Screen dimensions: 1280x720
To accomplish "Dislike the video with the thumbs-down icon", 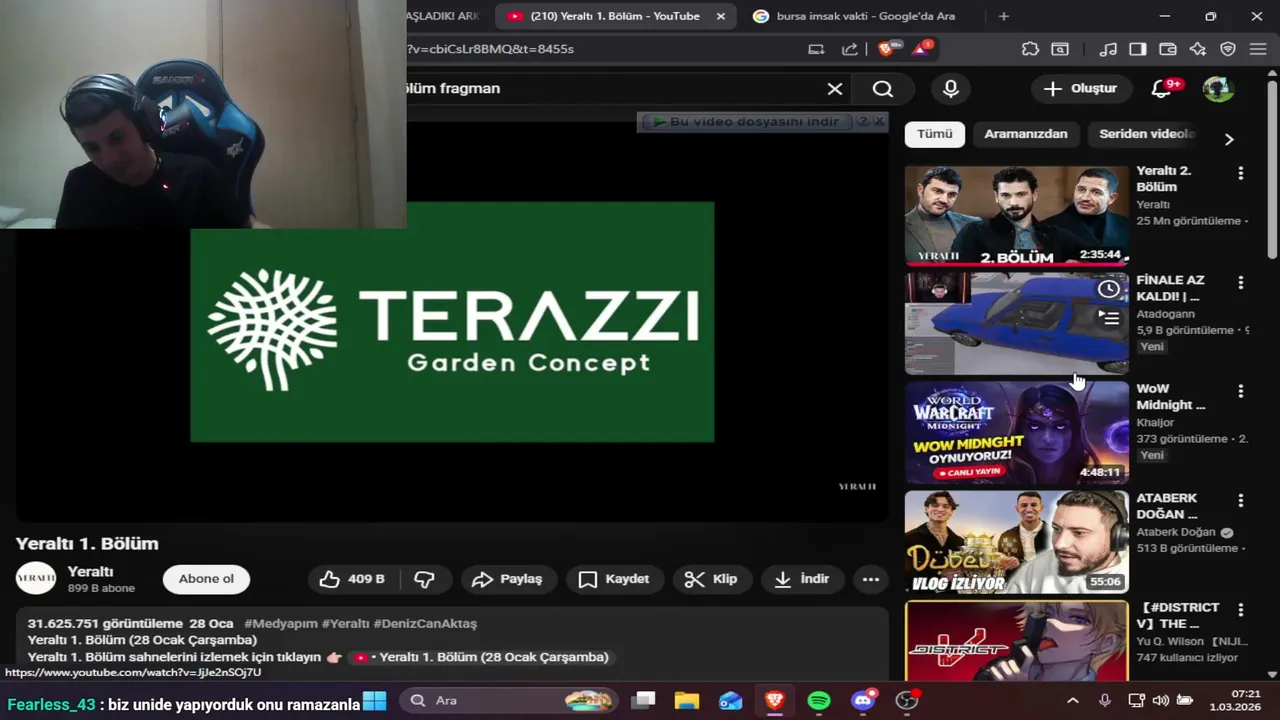I will [x=425, y=579].
